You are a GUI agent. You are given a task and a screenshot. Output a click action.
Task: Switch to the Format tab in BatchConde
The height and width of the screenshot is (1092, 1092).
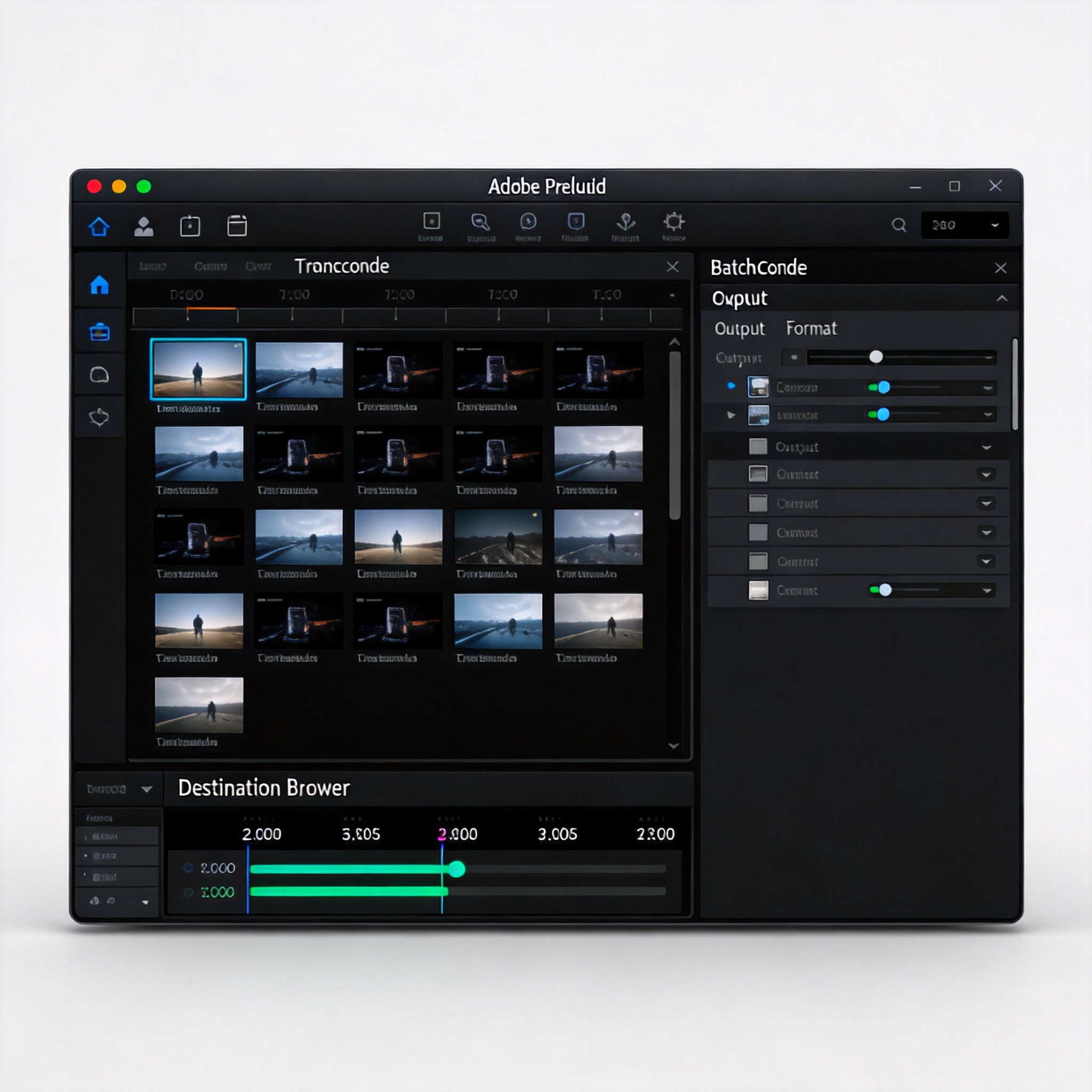tap(811, 328)
